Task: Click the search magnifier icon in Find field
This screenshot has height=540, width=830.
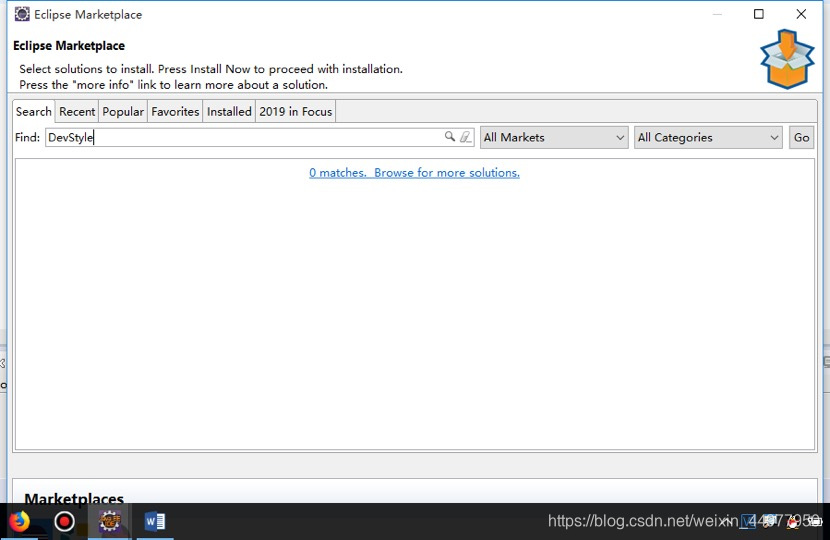Action: [x=450, y=137]
